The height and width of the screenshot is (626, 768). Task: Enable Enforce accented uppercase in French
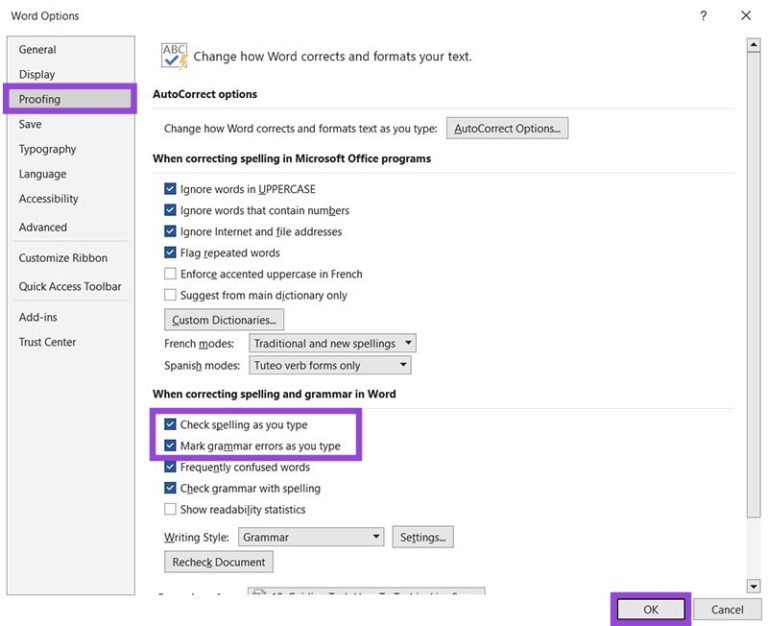(x=170, y=274)
